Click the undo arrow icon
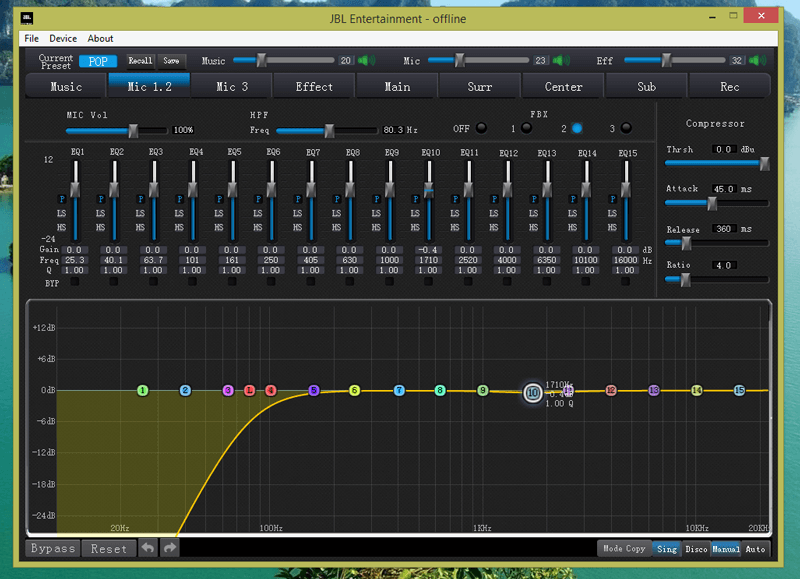 147,548
